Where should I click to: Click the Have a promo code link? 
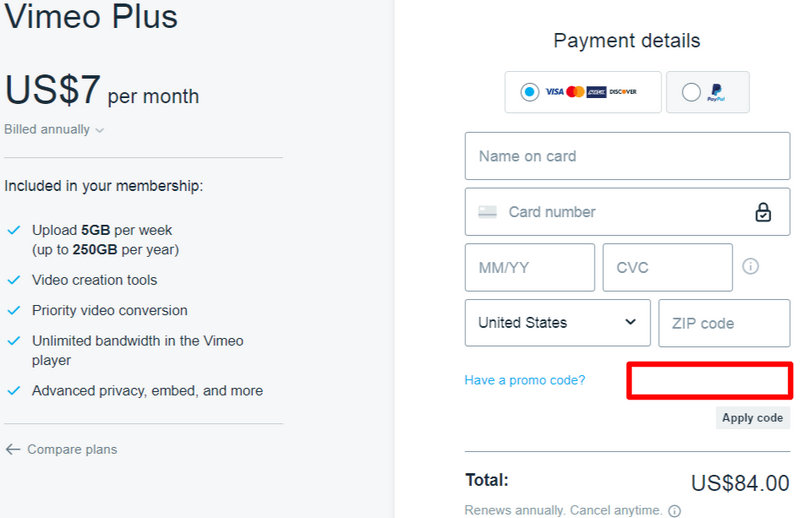click(525, 381)
